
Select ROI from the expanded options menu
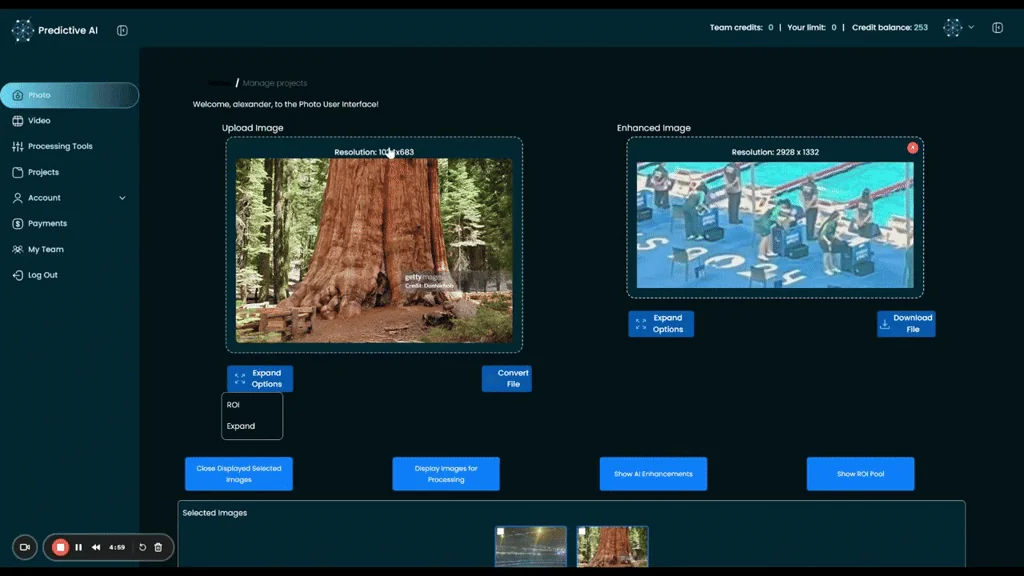pyautogui.click(x=233, y=404)
